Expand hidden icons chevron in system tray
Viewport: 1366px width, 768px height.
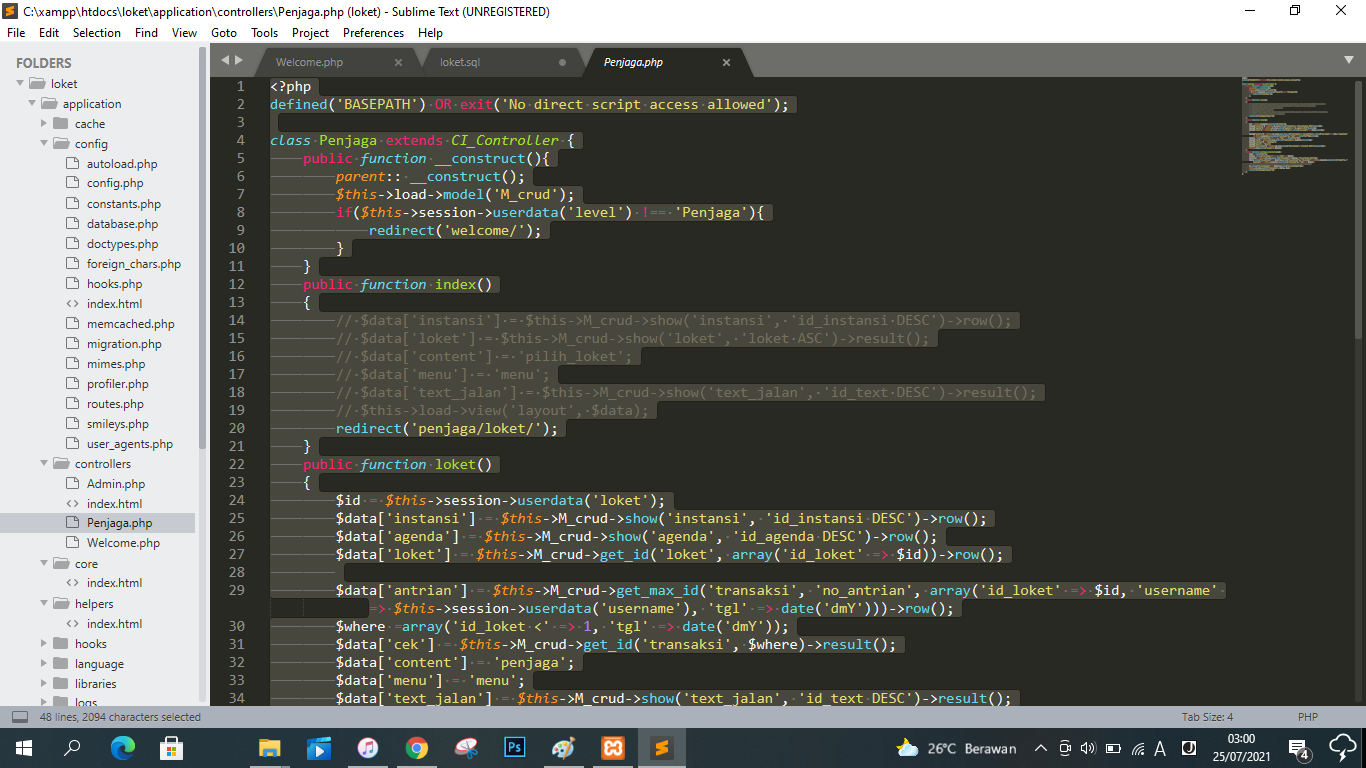click(x=1040, y=748)
